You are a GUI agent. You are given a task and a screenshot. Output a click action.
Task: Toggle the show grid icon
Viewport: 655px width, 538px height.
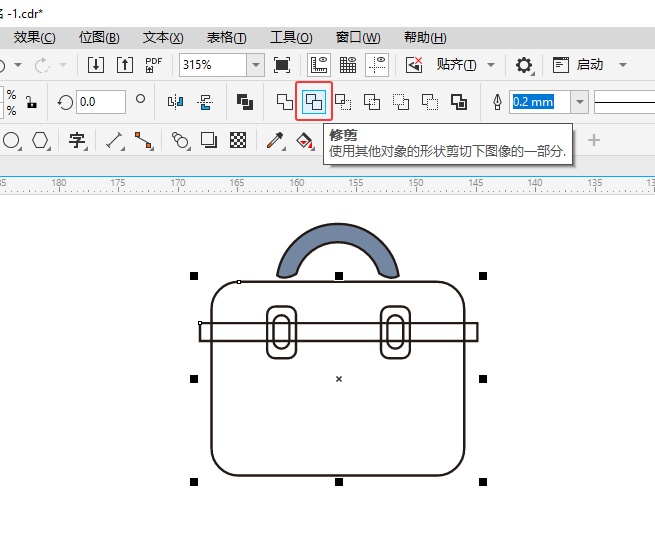click(348, 65)
